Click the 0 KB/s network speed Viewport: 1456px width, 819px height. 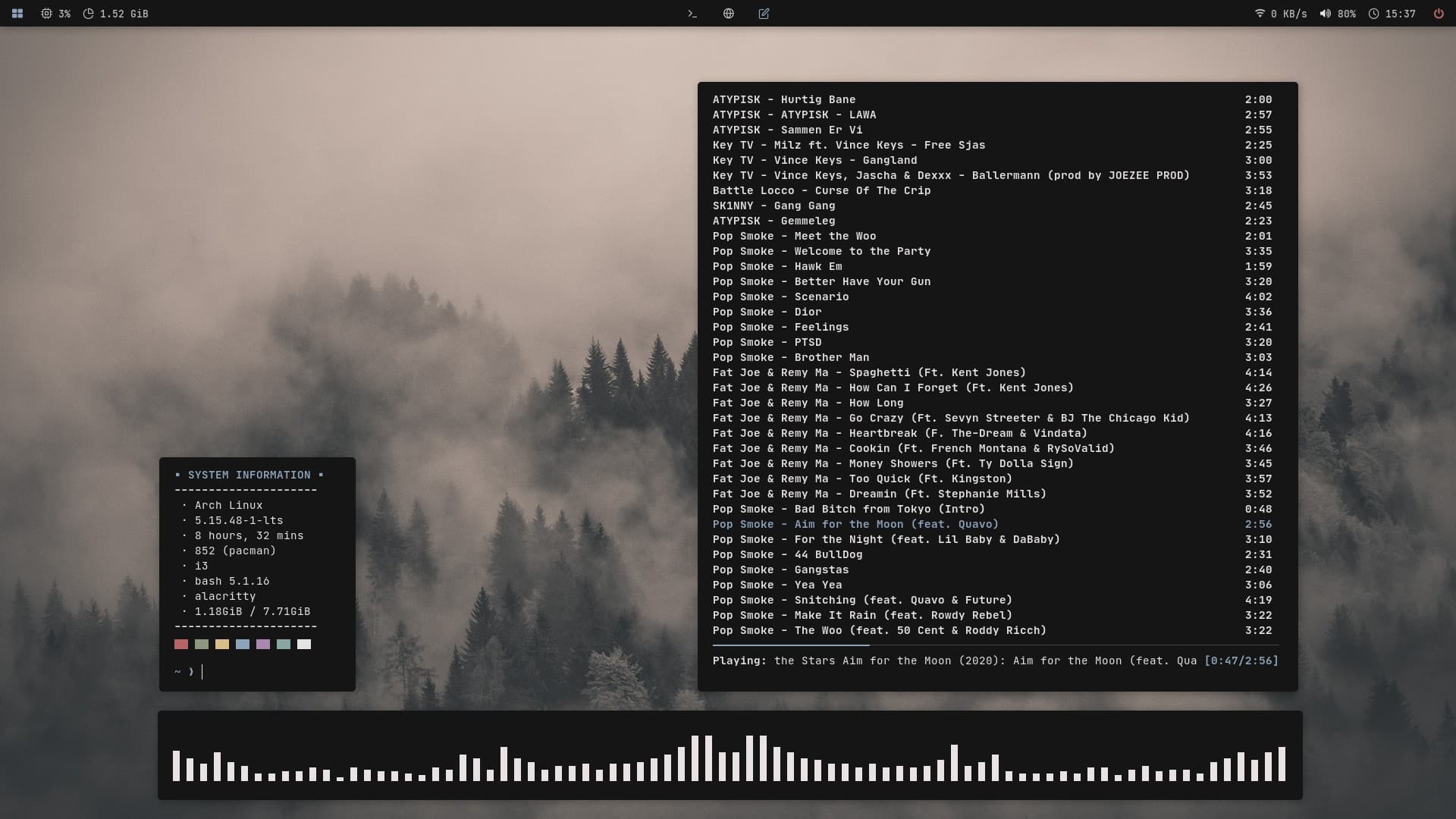[x=1289, y=14]
